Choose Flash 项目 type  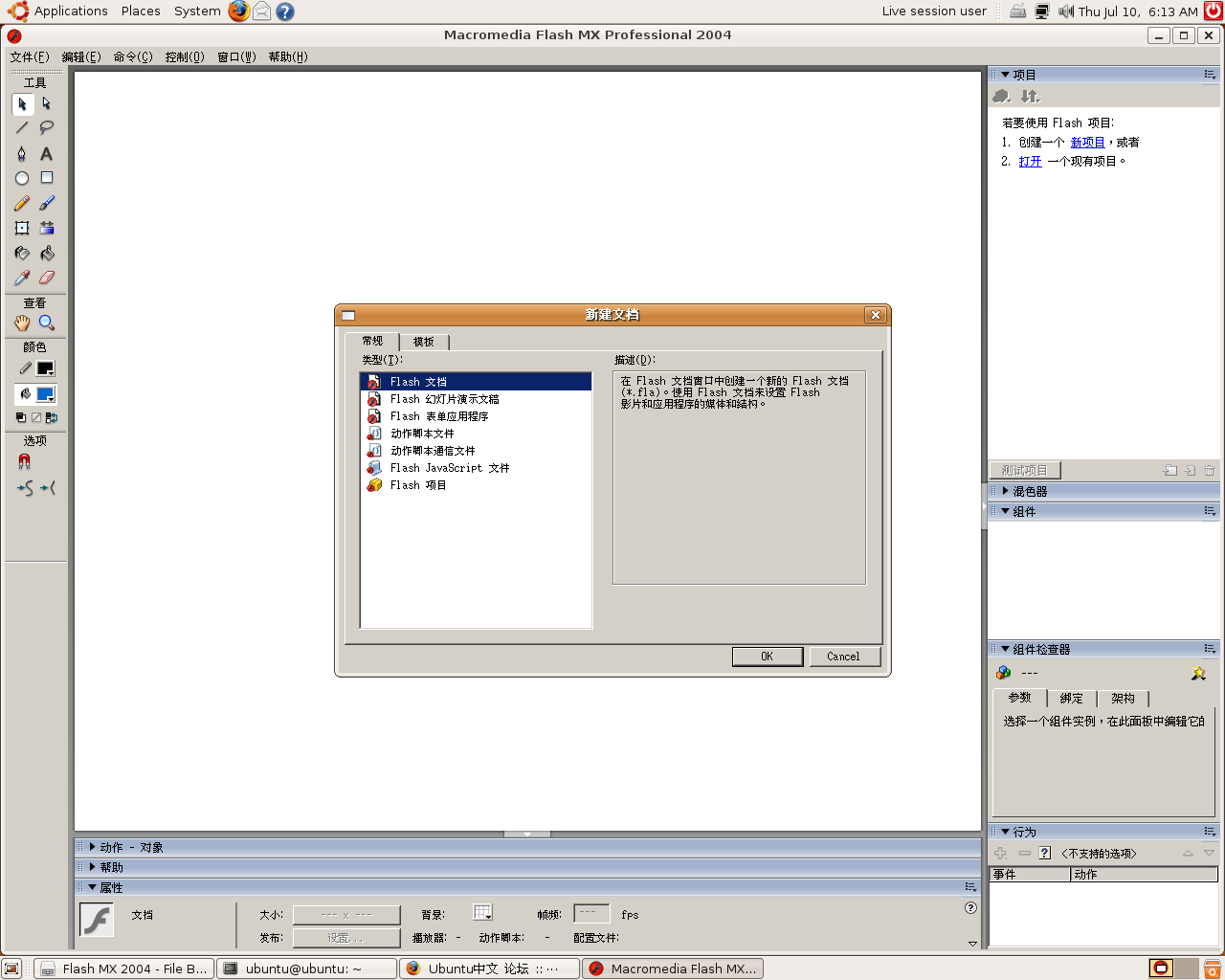pos(476,485)
